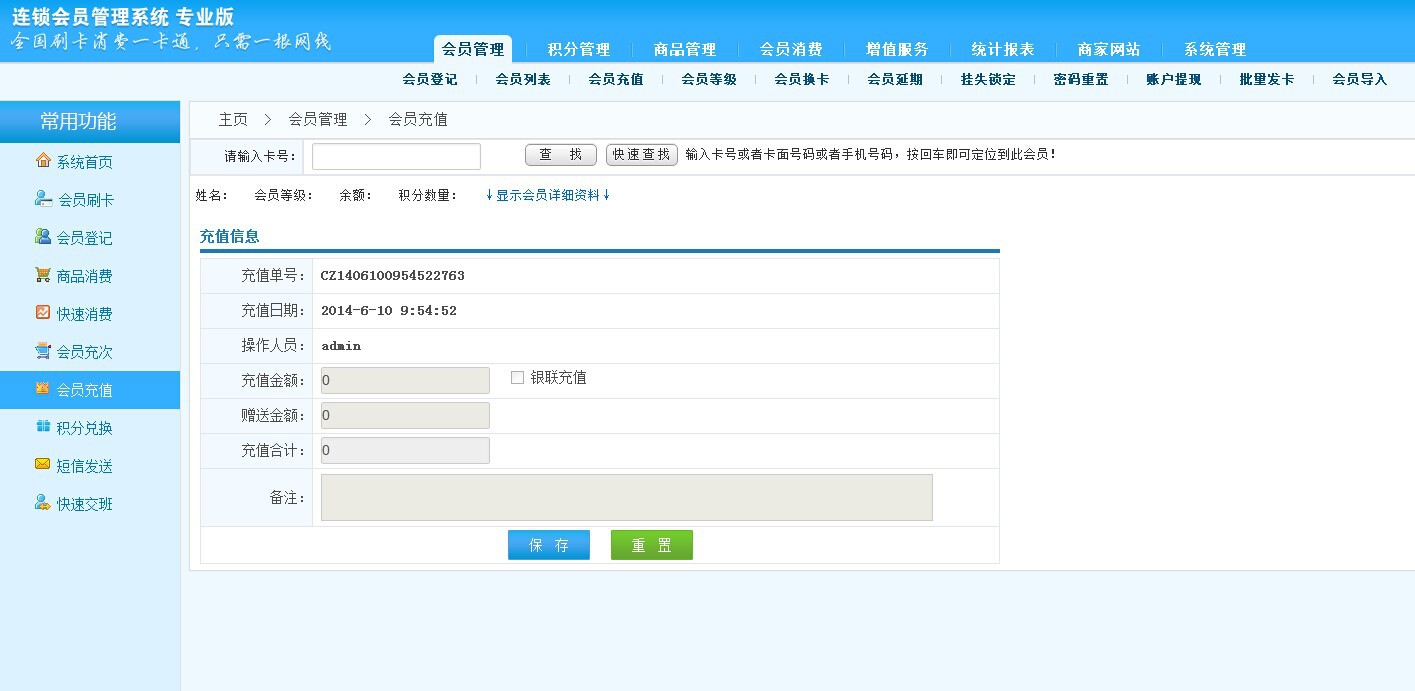
Task: Click operator name admin
Action: pos(341,345)
